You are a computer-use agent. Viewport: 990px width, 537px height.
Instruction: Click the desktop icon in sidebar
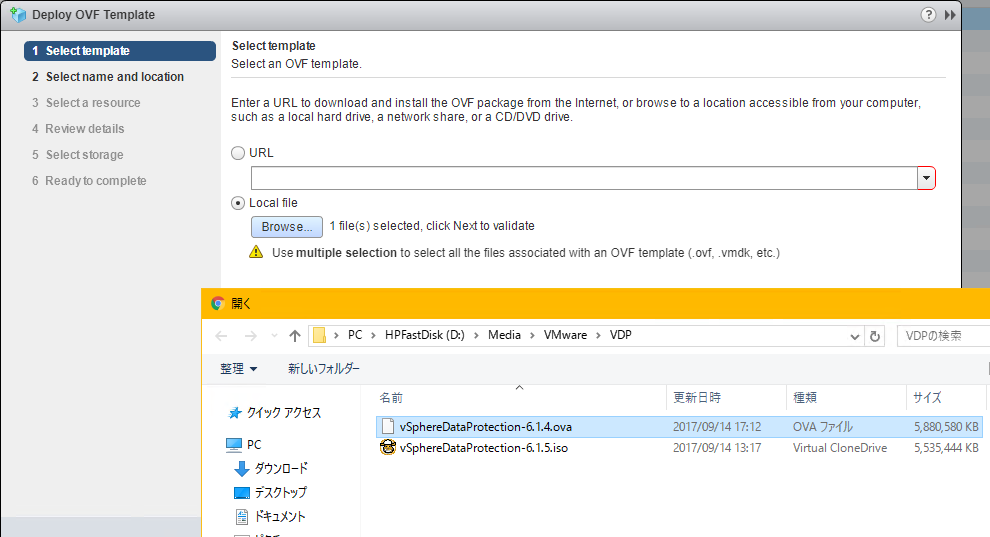[x=242, y=492]
